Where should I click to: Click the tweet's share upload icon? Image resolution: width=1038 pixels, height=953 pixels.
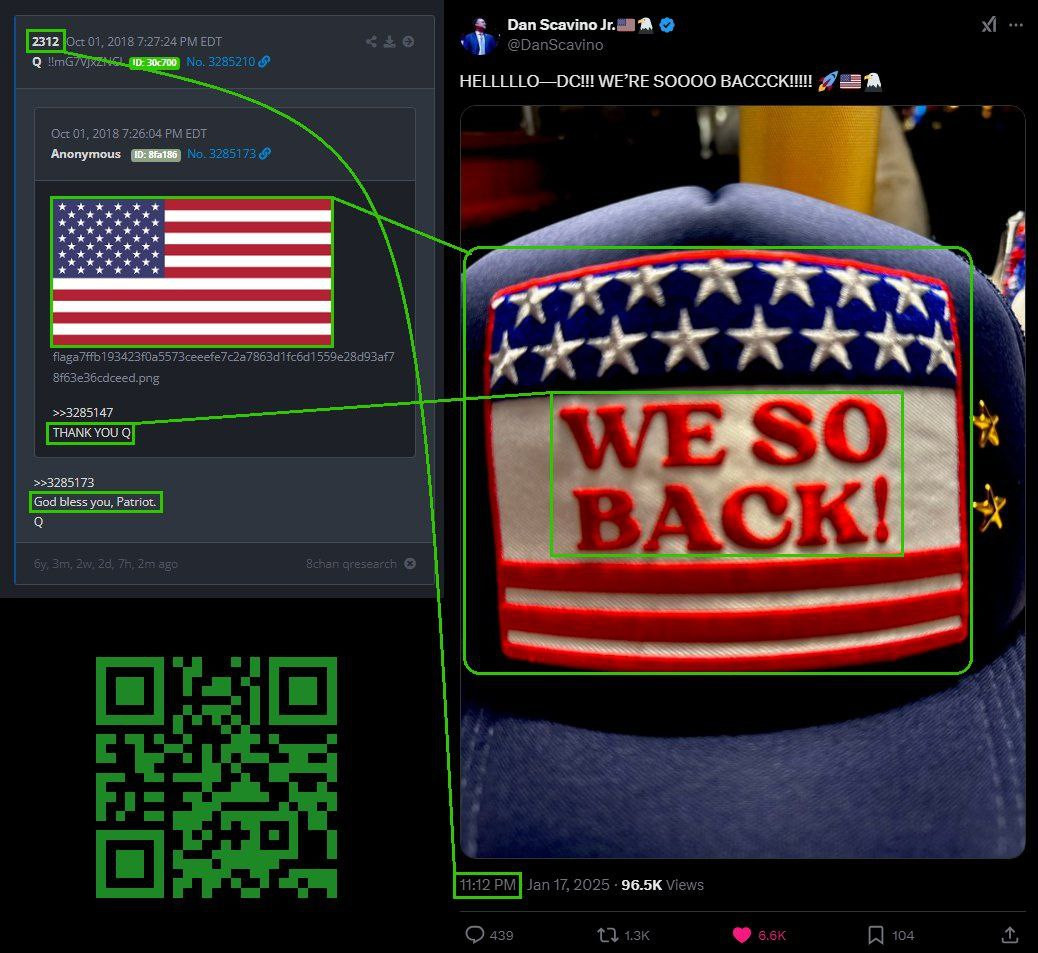[x=1009, y=935]
